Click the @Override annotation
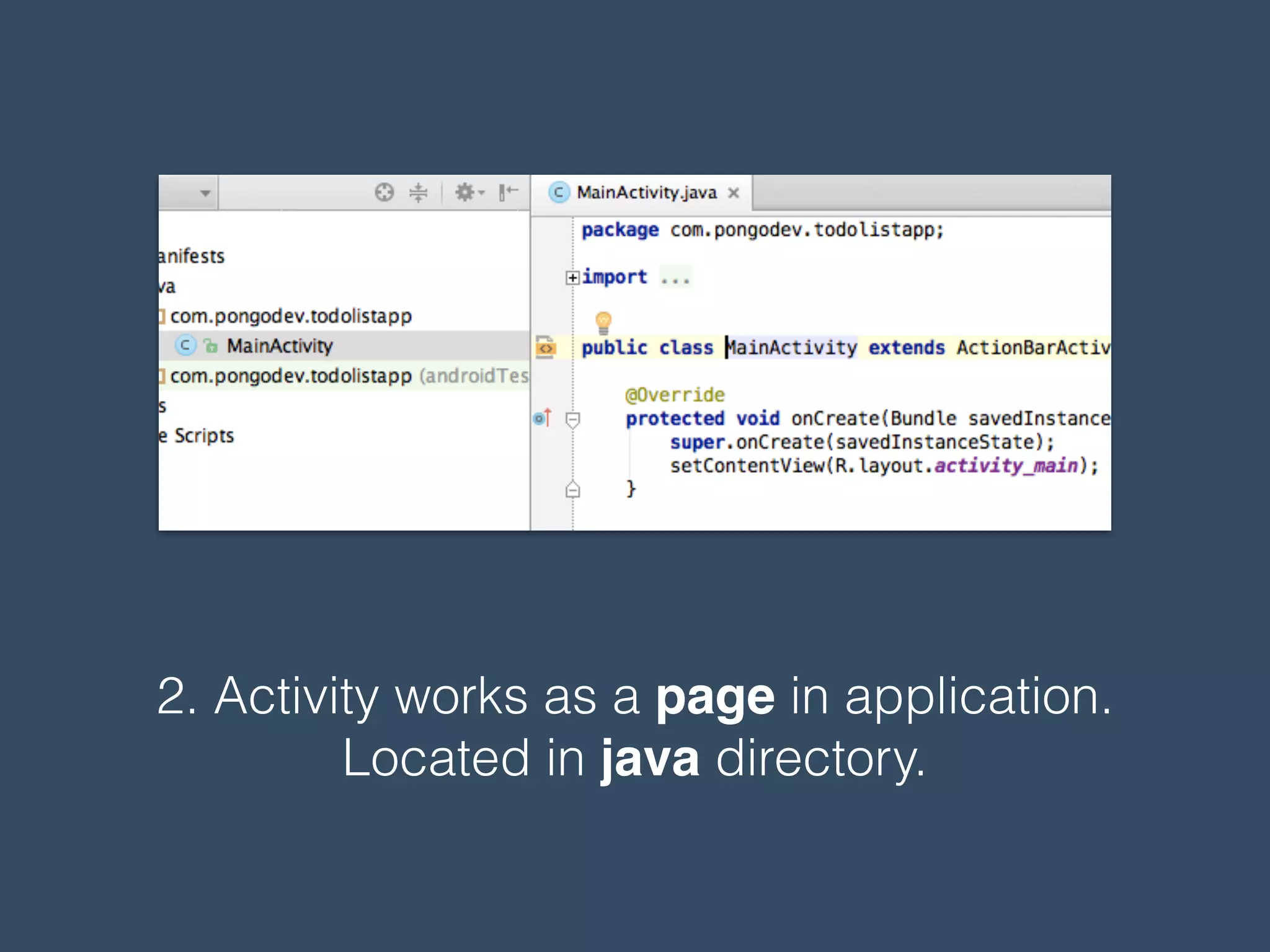 675,395
